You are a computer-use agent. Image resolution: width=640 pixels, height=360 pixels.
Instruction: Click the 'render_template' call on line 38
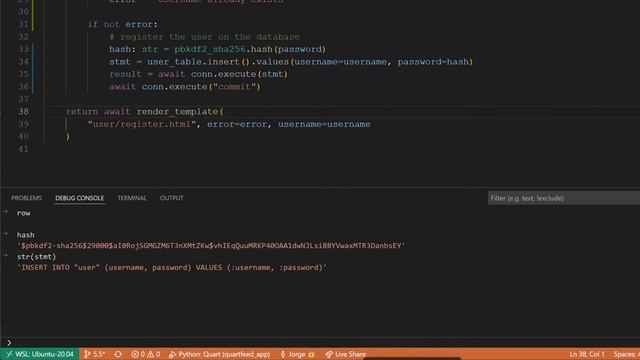coord(177,111)
